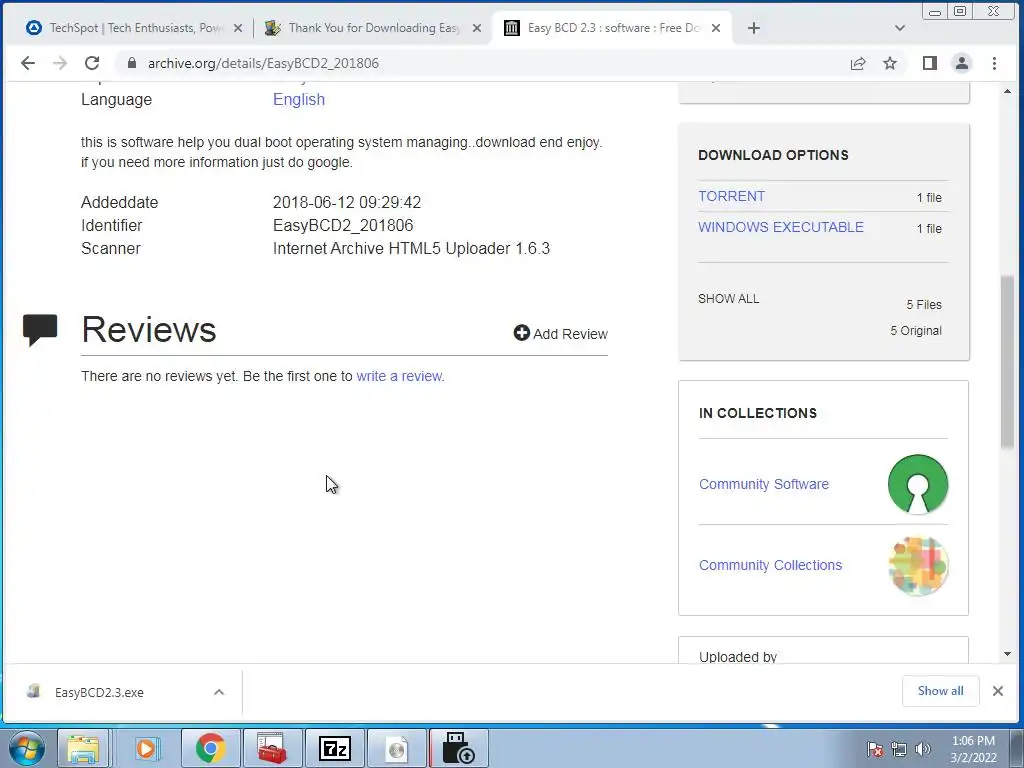This screenshot has height=768, width=1024.
Task: Click the scrollbar up arrow
Action: [x=1007, y=91]
